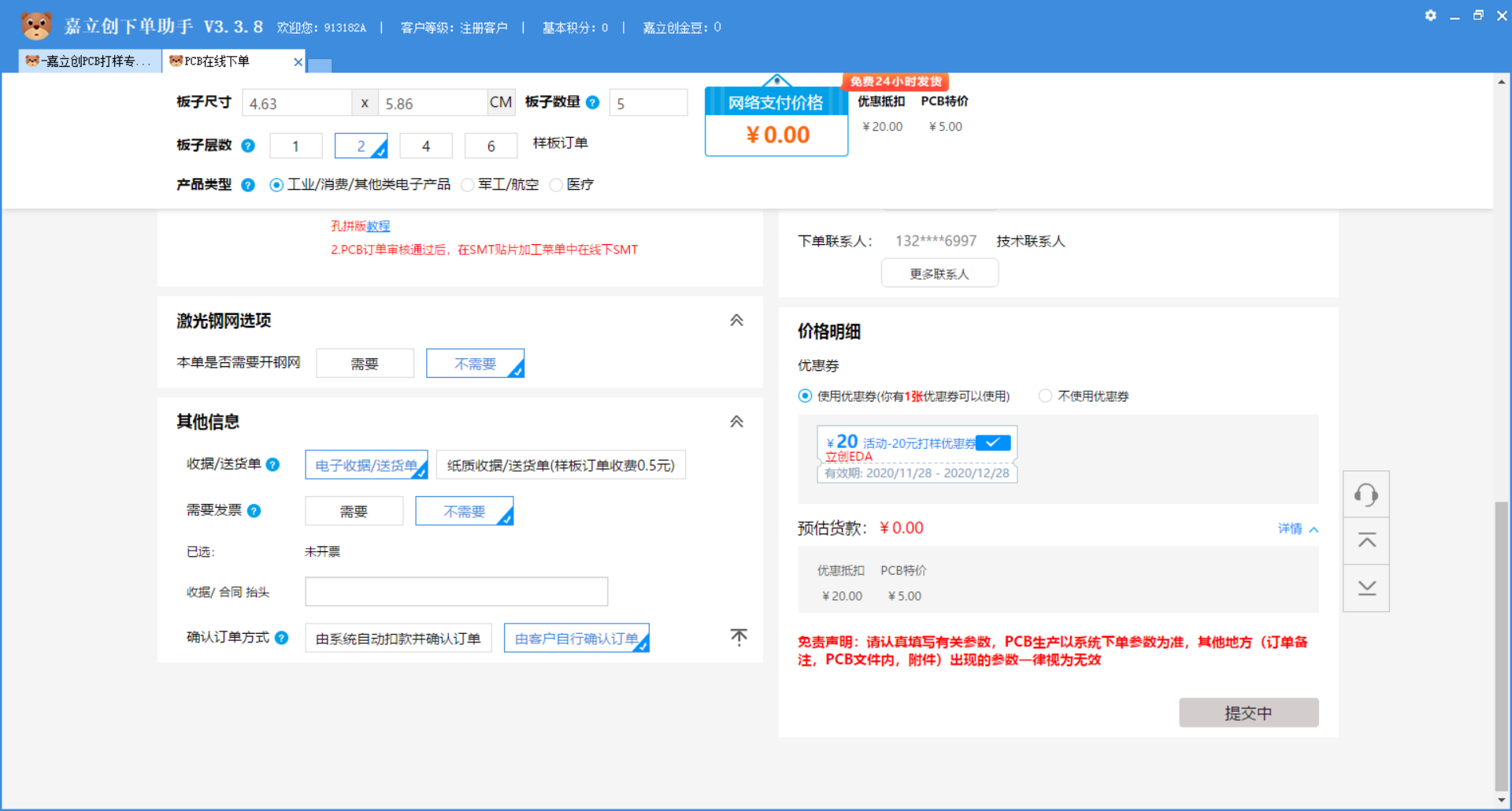Collapse the 激光钢网选项 section

tap(736, 320)
